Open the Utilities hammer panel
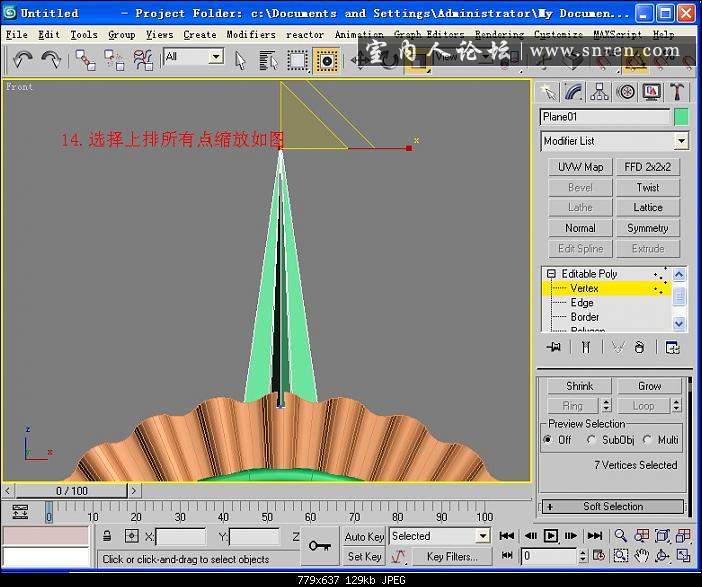The width and height of the screenshot is (702, 587). point(678,92)
